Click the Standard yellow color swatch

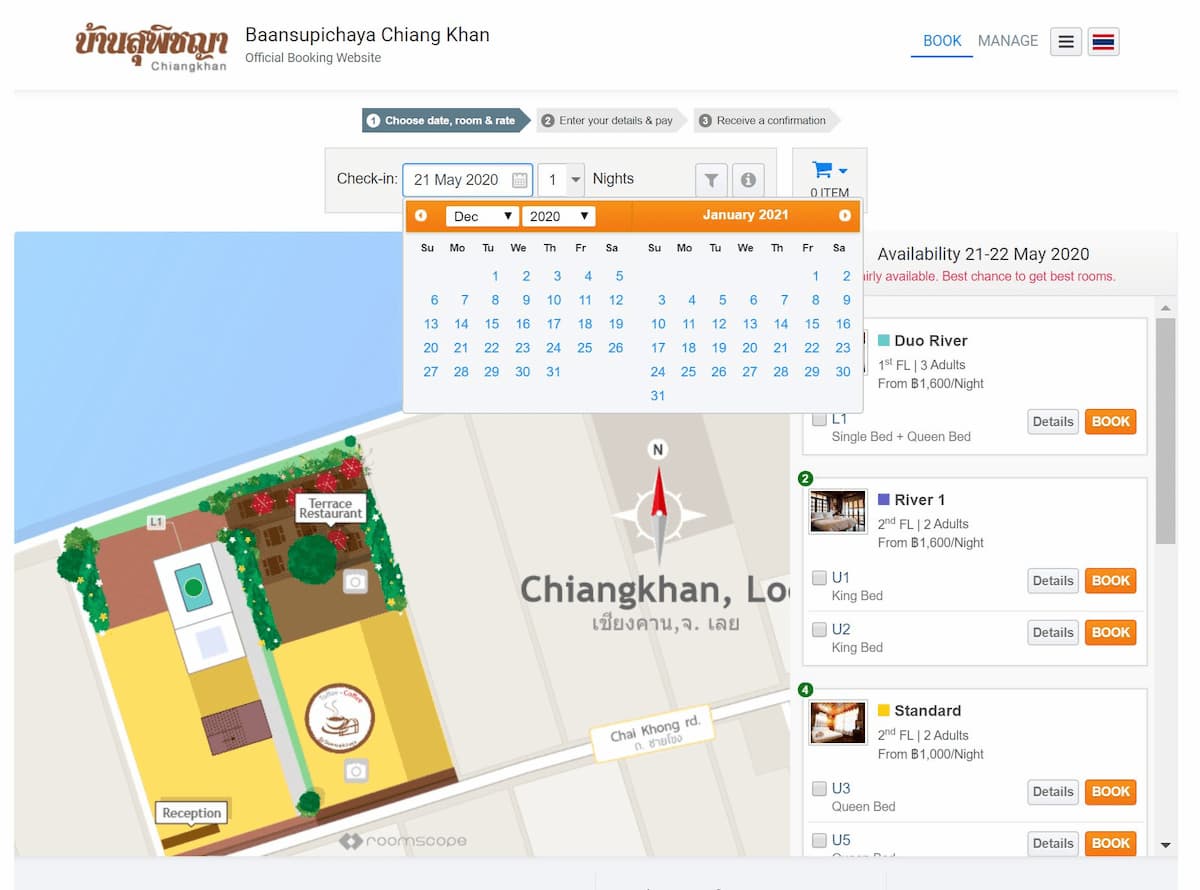[x=884, y=711]
